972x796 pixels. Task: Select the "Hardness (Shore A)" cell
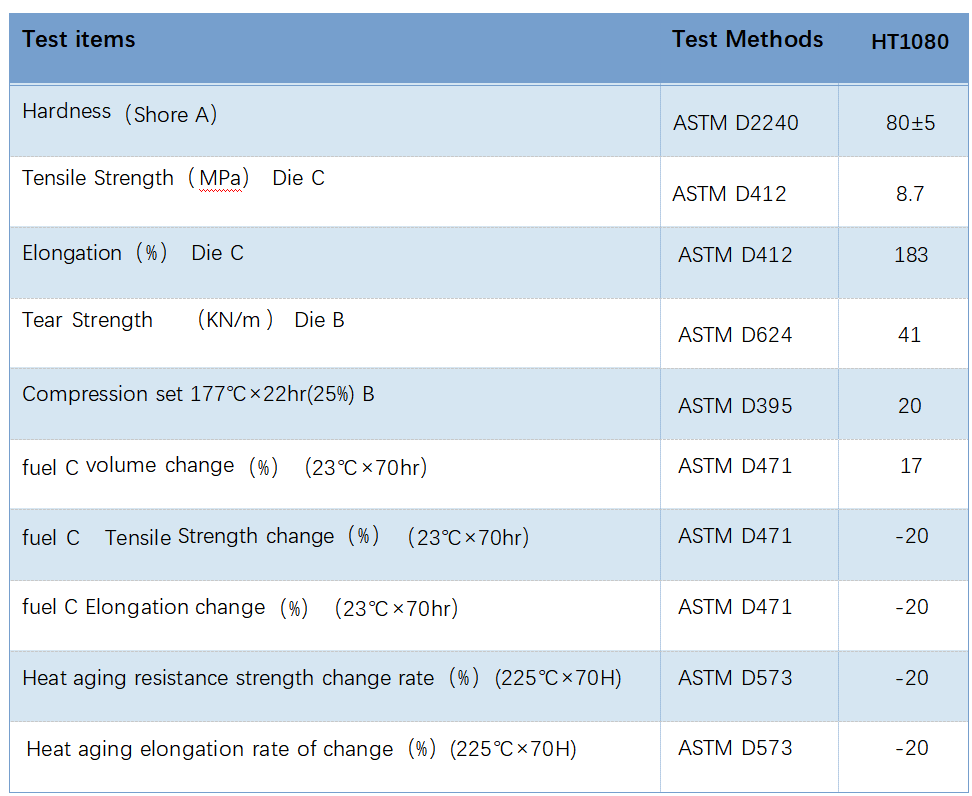(120, 113)
